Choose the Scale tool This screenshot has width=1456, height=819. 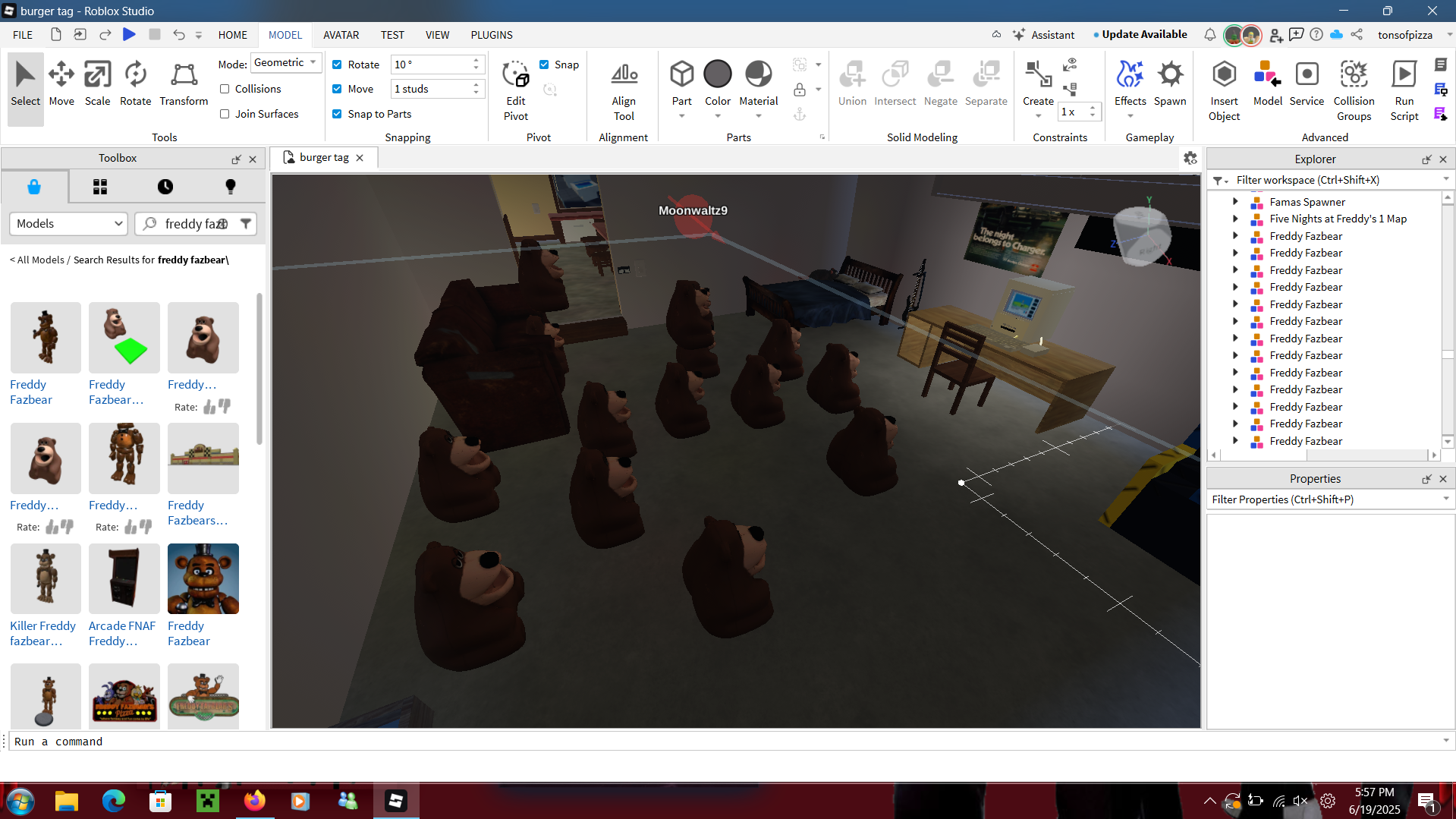pyautogui.click(x=97, y=83)
